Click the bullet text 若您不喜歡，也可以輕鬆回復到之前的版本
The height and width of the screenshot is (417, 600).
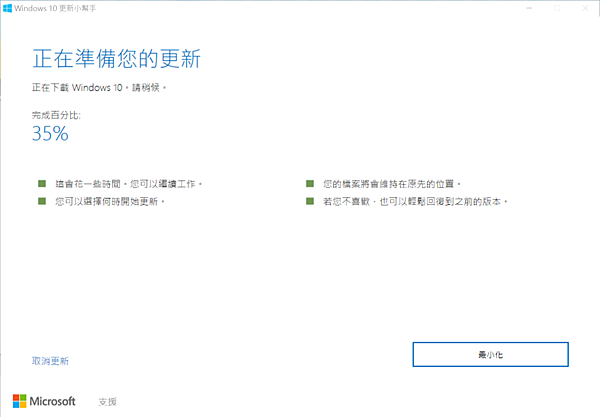coord(415,201)
